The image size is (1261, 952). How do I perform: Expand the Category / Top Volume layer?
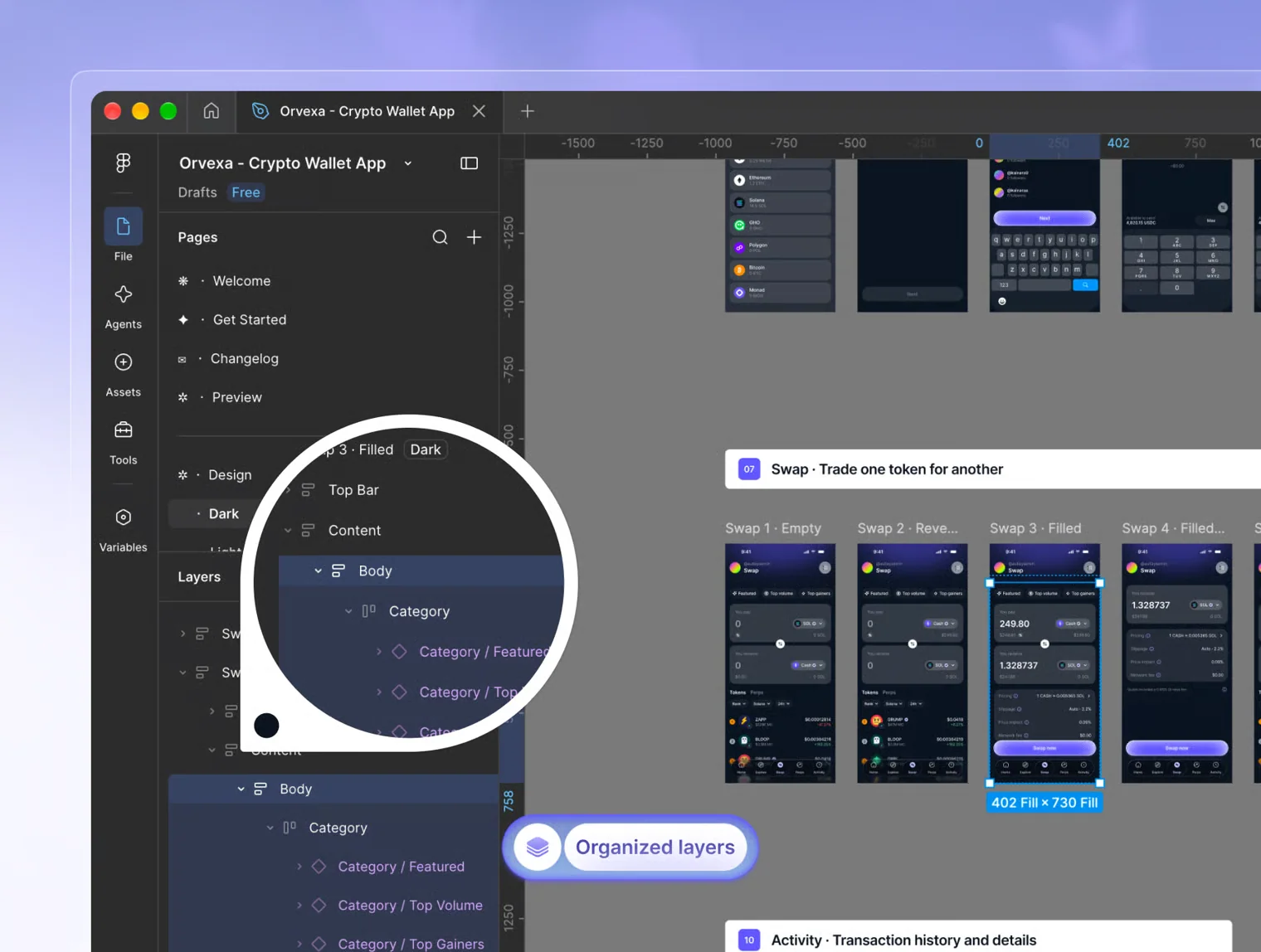(299, 906)
